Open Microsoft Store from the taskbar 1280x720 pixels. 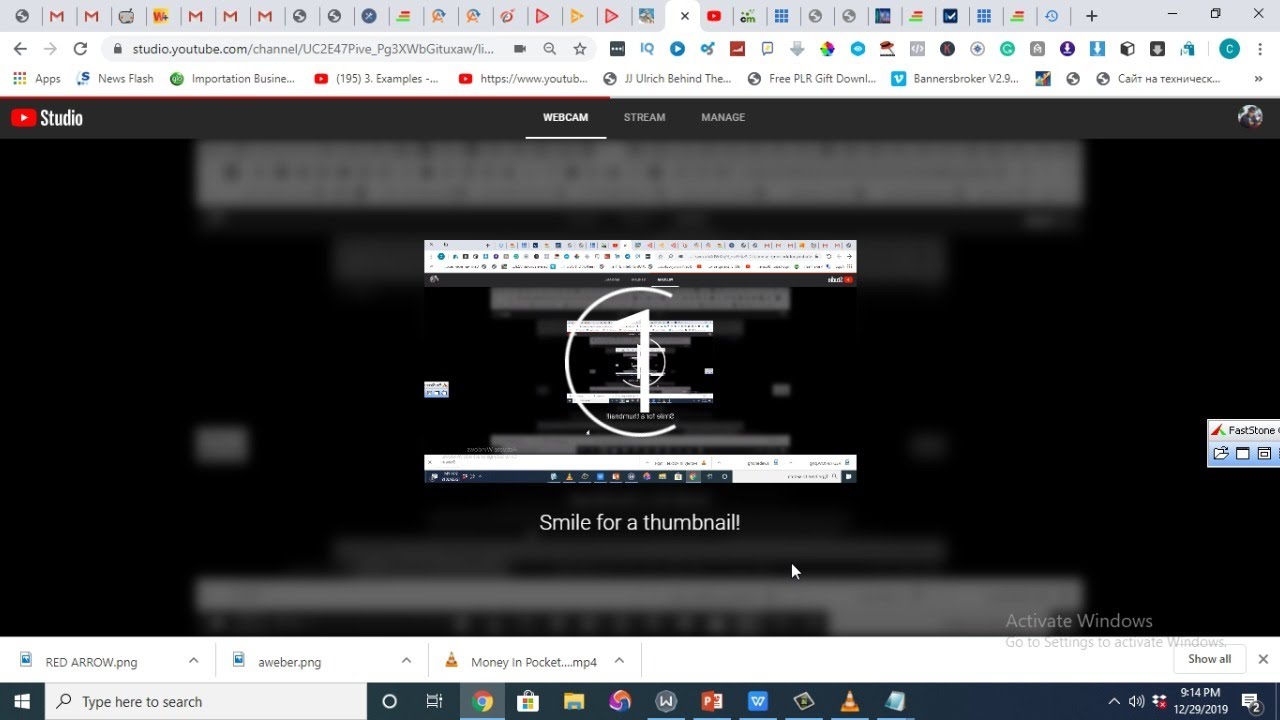[528, 701]
